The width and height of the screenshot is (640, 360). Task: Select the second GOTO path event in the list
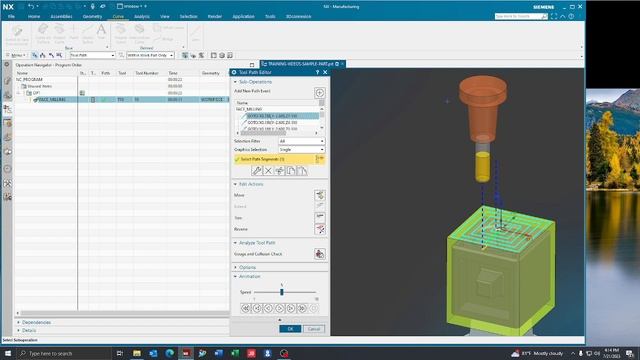272,122
